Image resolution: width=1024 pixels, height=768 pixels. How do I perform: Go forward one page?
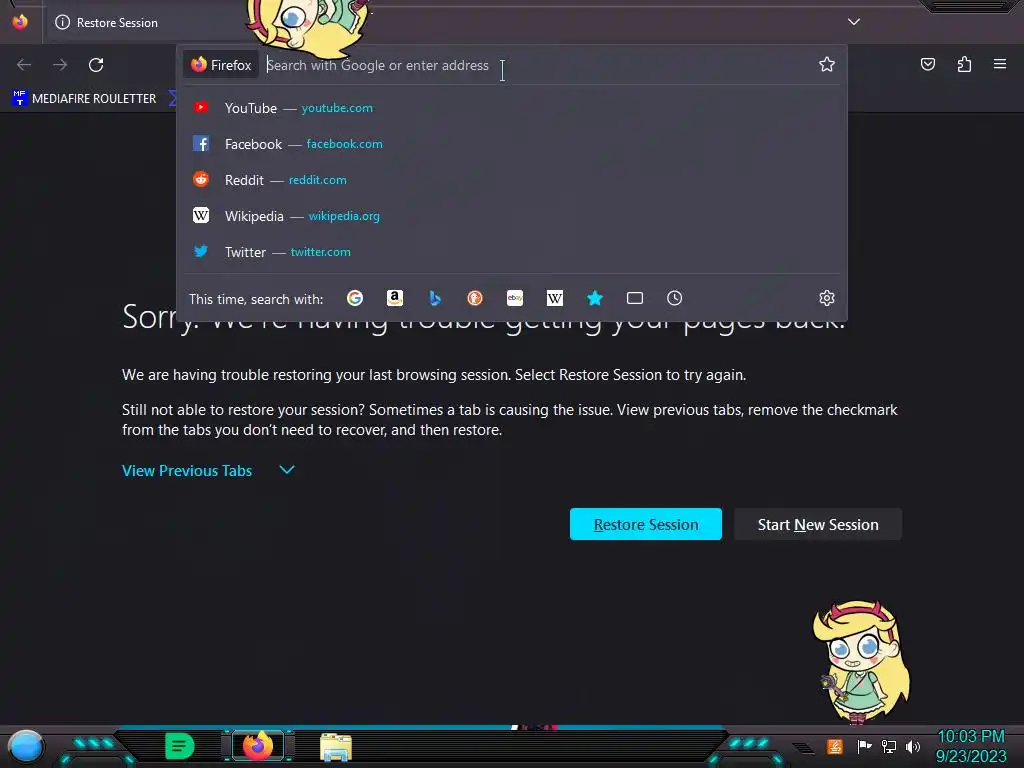pos(60,65)
